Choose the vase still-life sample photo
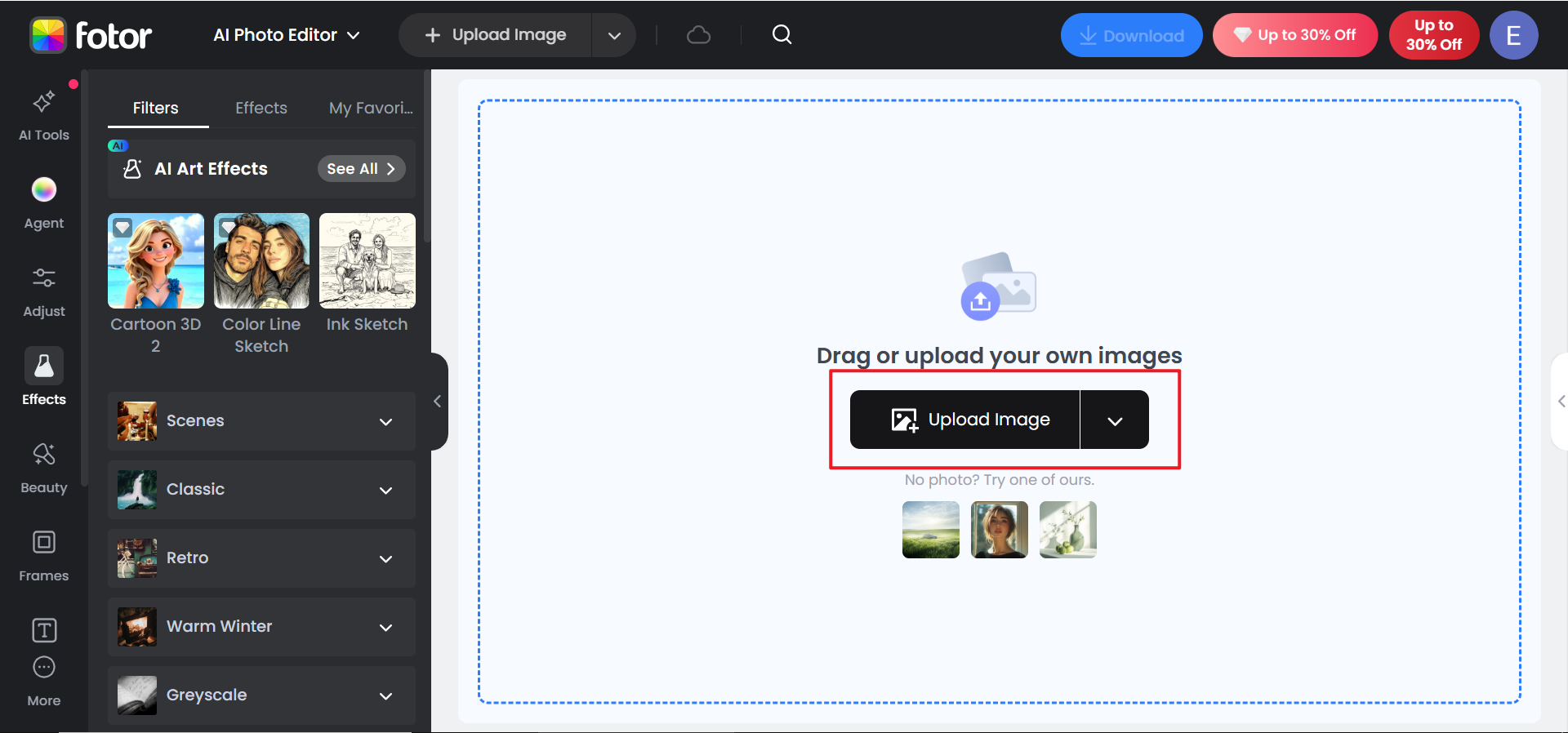Viewport: 1568px width, 733px height. (1068, 530)
